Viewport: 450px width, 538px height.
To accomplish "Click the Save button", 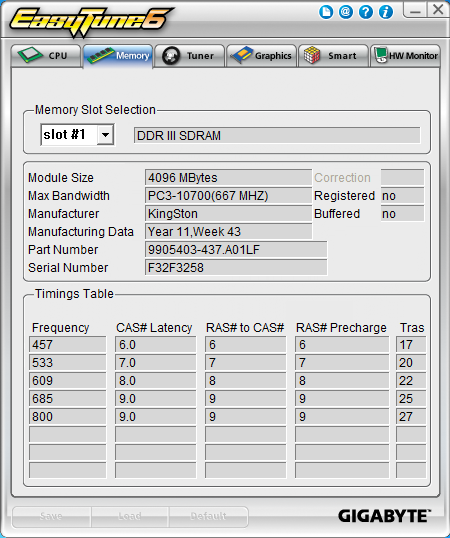I will coord(51,516).
